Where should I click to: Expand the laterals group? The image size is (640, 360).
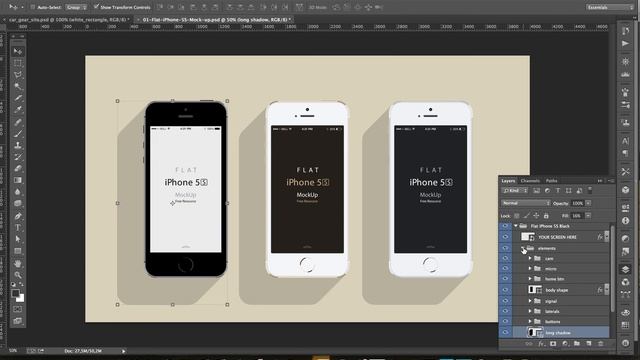pos(530,311)
